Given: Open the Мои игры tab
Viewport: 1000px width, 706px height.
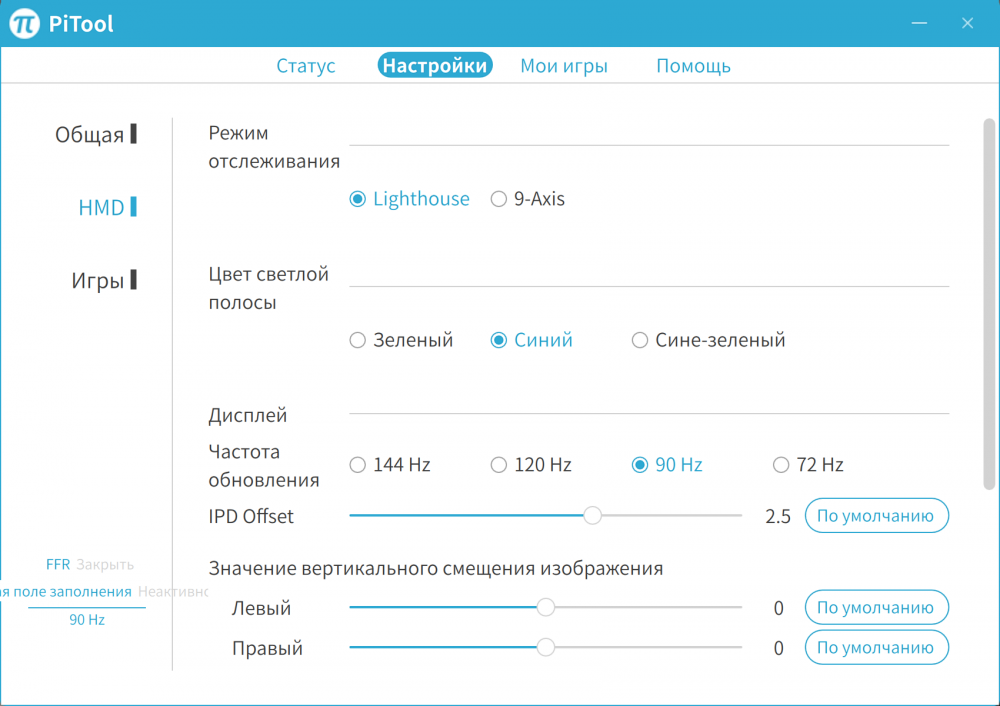Looking at the screenshot, I should click(x=564, y=65).
